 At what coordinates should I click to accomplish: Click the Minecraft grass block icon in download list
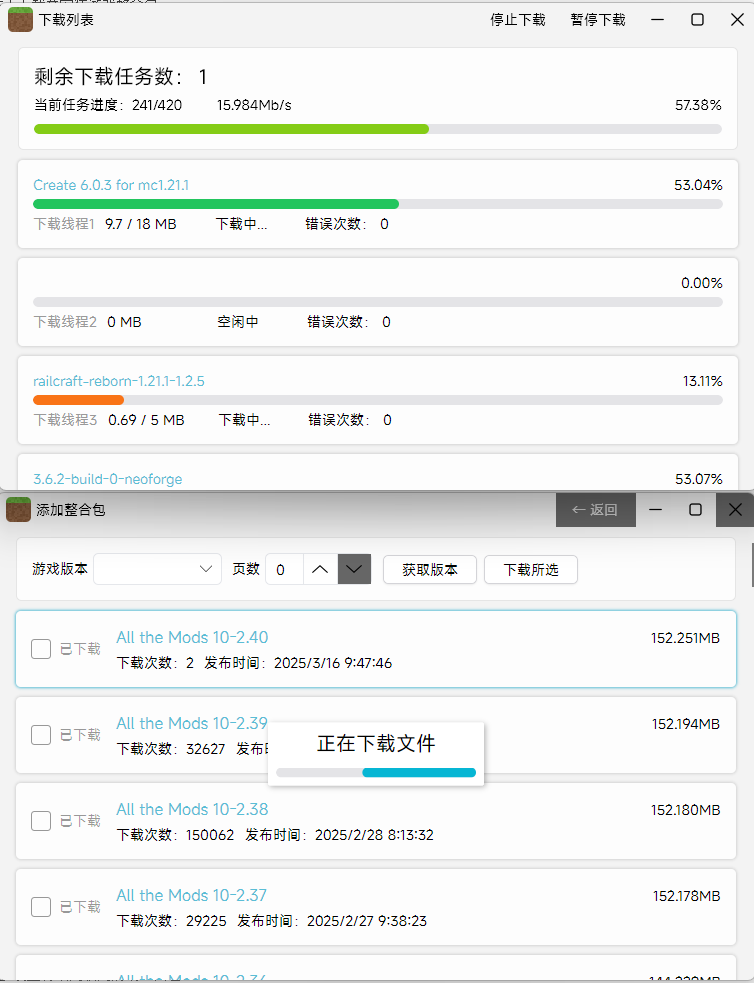pos(20,19)
